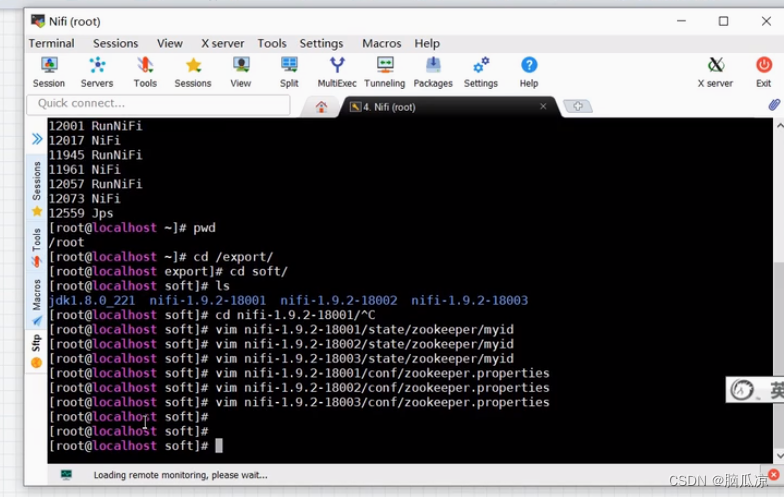Open the Packages toolbar icon

point(433,72)
